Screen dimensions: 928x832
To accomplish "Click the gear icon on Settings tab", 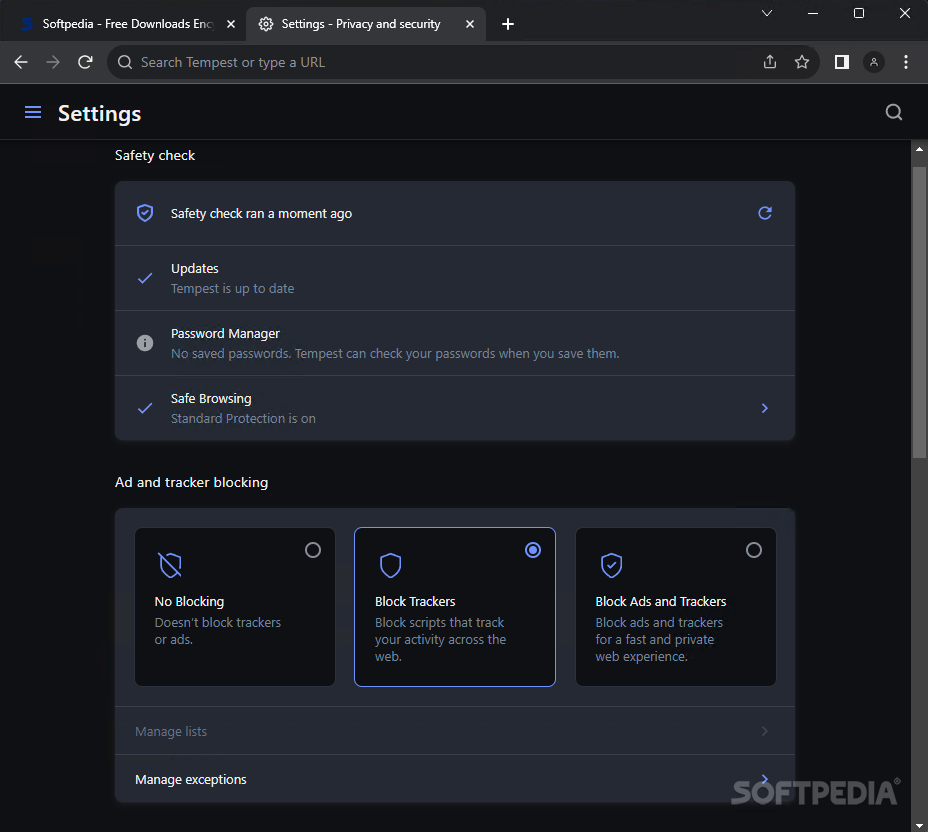I will (x=266, y=24).
